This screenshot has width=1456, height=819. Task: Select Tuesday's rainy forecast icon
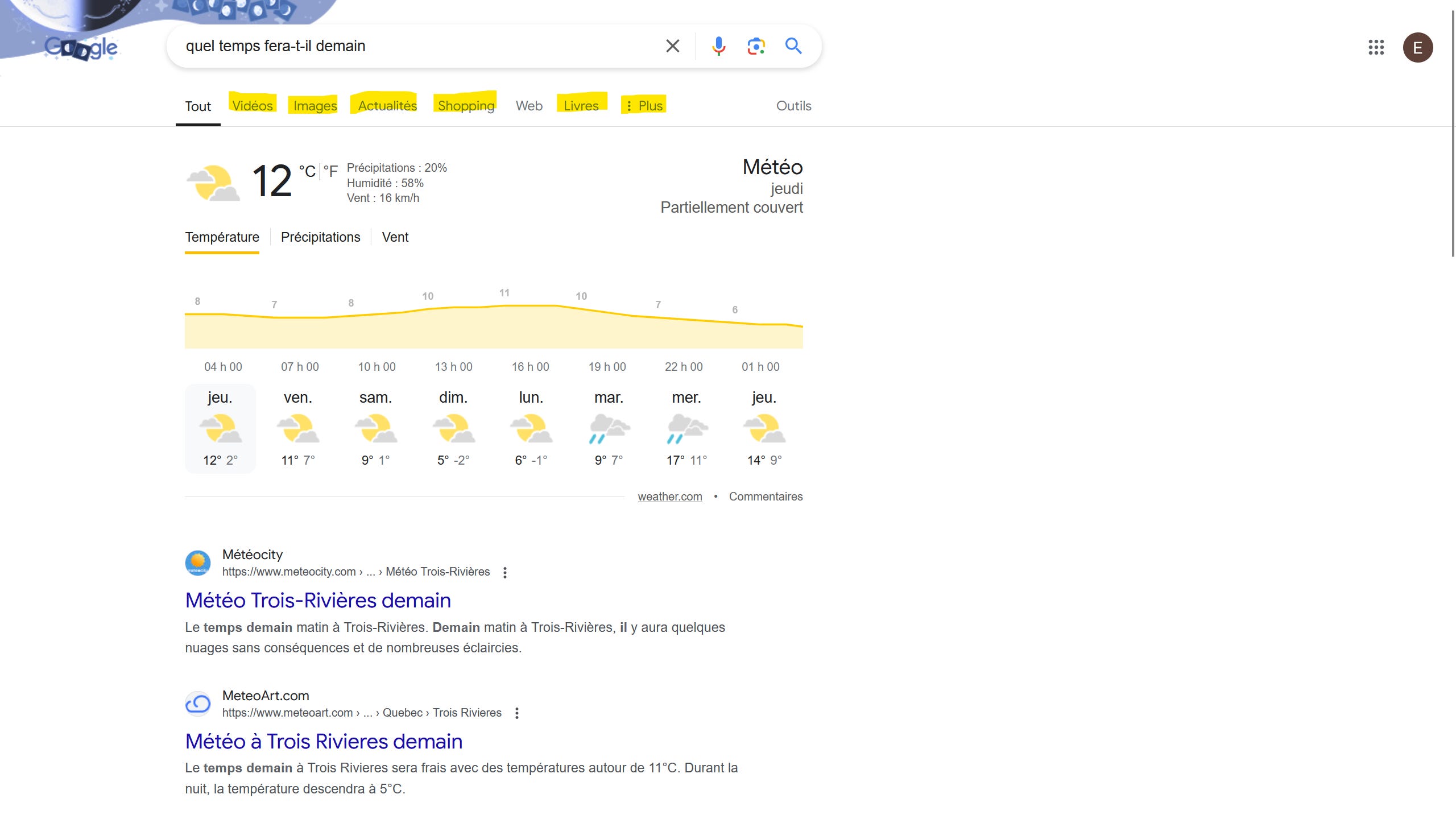point(609,429)
